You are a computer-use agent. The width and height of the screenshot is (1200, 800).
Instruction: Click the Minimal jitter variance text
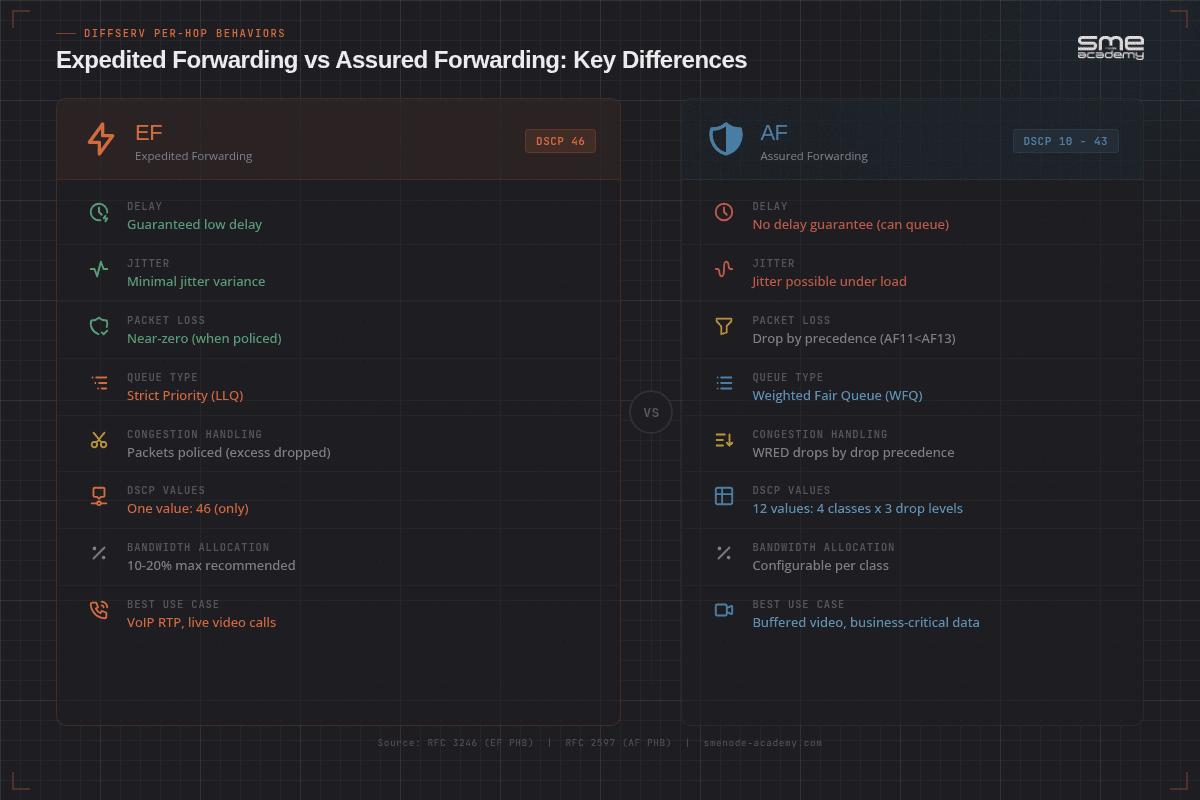pyautogui.click(x=196, y=281)
